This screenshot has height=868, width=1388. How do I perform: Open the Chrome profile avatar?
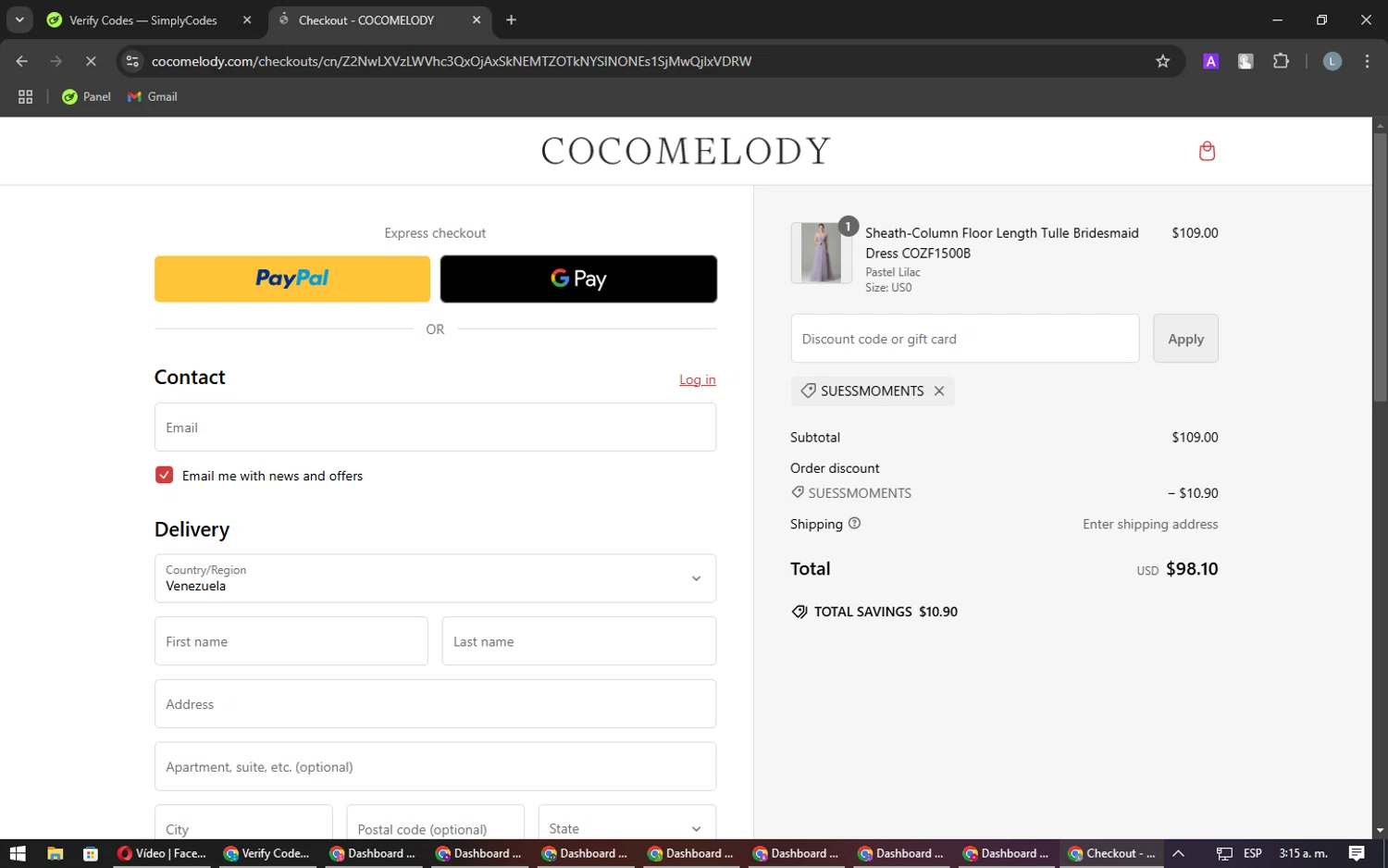[1332, 61]
